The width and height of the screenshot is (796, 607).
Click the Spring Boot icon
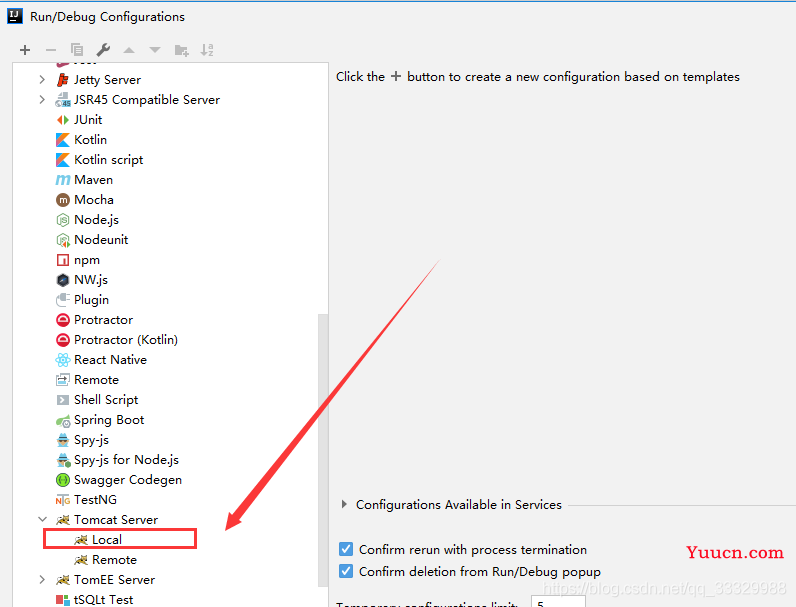pyautogui.click(x=63, y=421)
